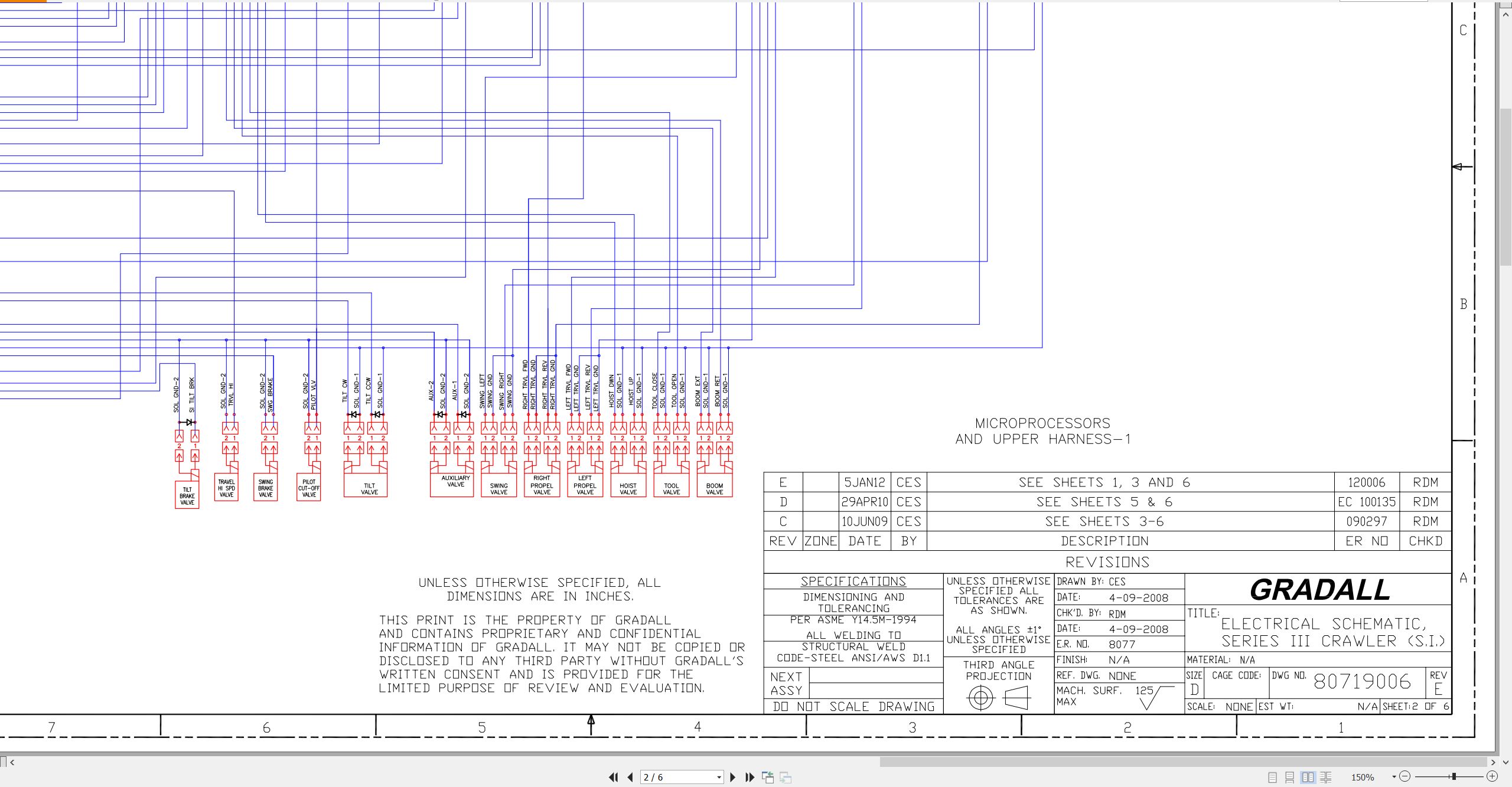Open the zoom level dropdown arrow
The height and width of the screenshot is (787, 1512).
pos(1394,777)
